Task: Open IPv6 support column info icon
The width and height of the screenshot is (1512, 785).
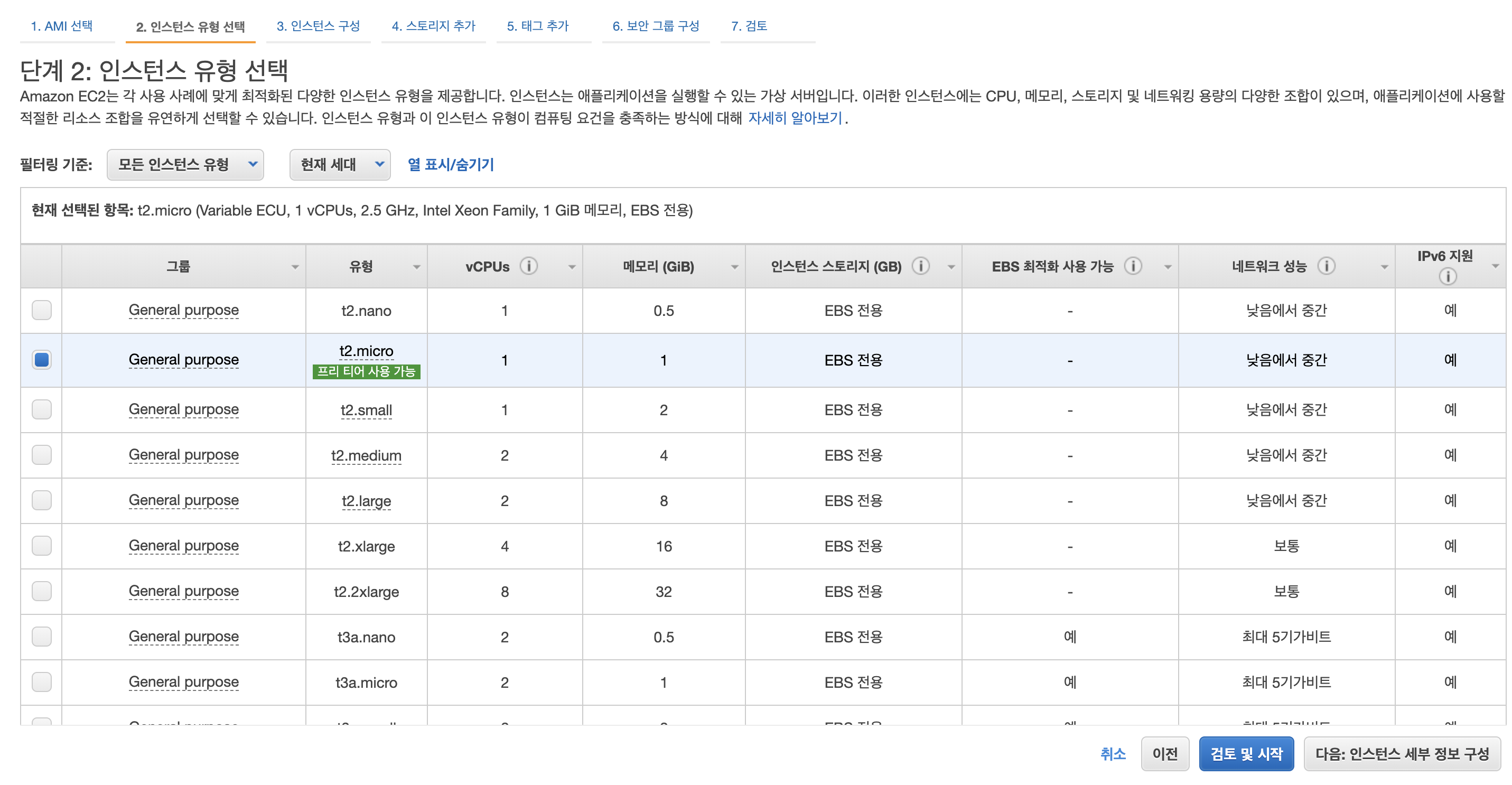Action: click(x=1448, y=276)
